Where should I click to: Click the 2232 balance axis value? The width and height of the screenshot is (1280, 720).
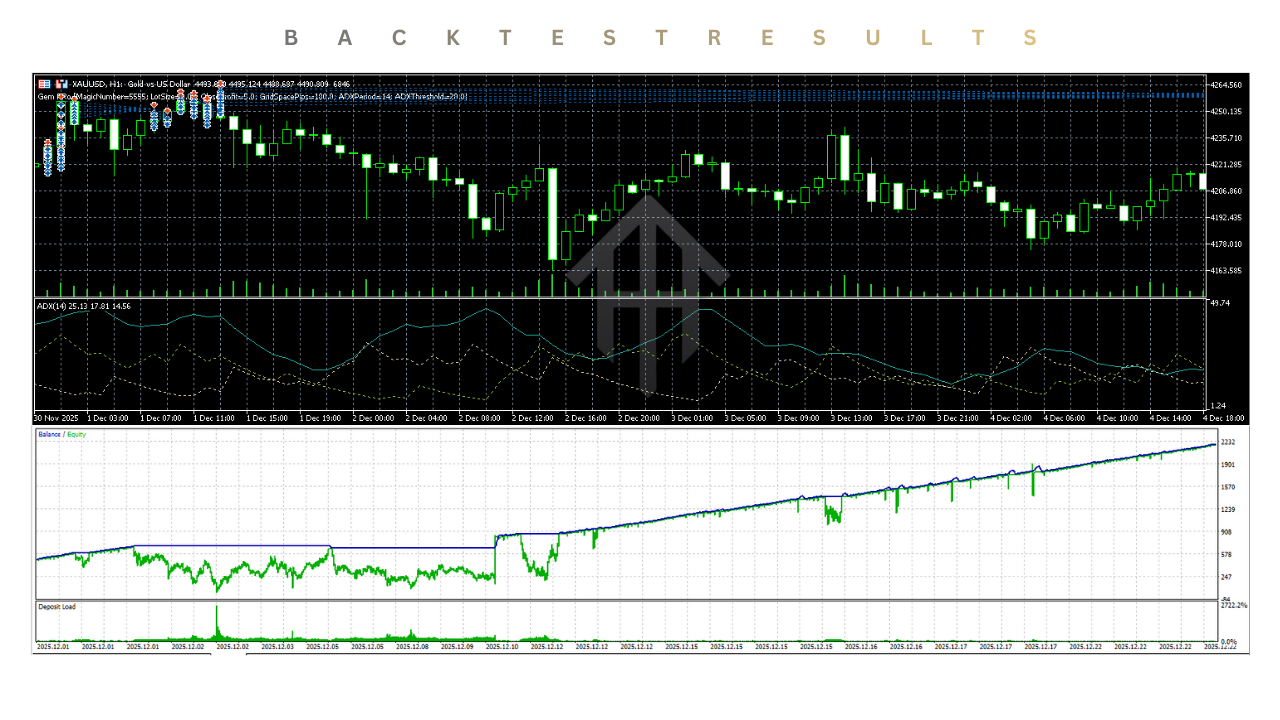click(x=1227, y=442)
